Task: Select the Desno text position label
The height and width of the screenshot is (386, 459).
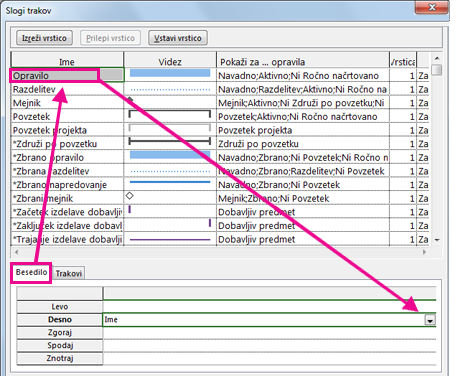Action: (x=60, y=320)
